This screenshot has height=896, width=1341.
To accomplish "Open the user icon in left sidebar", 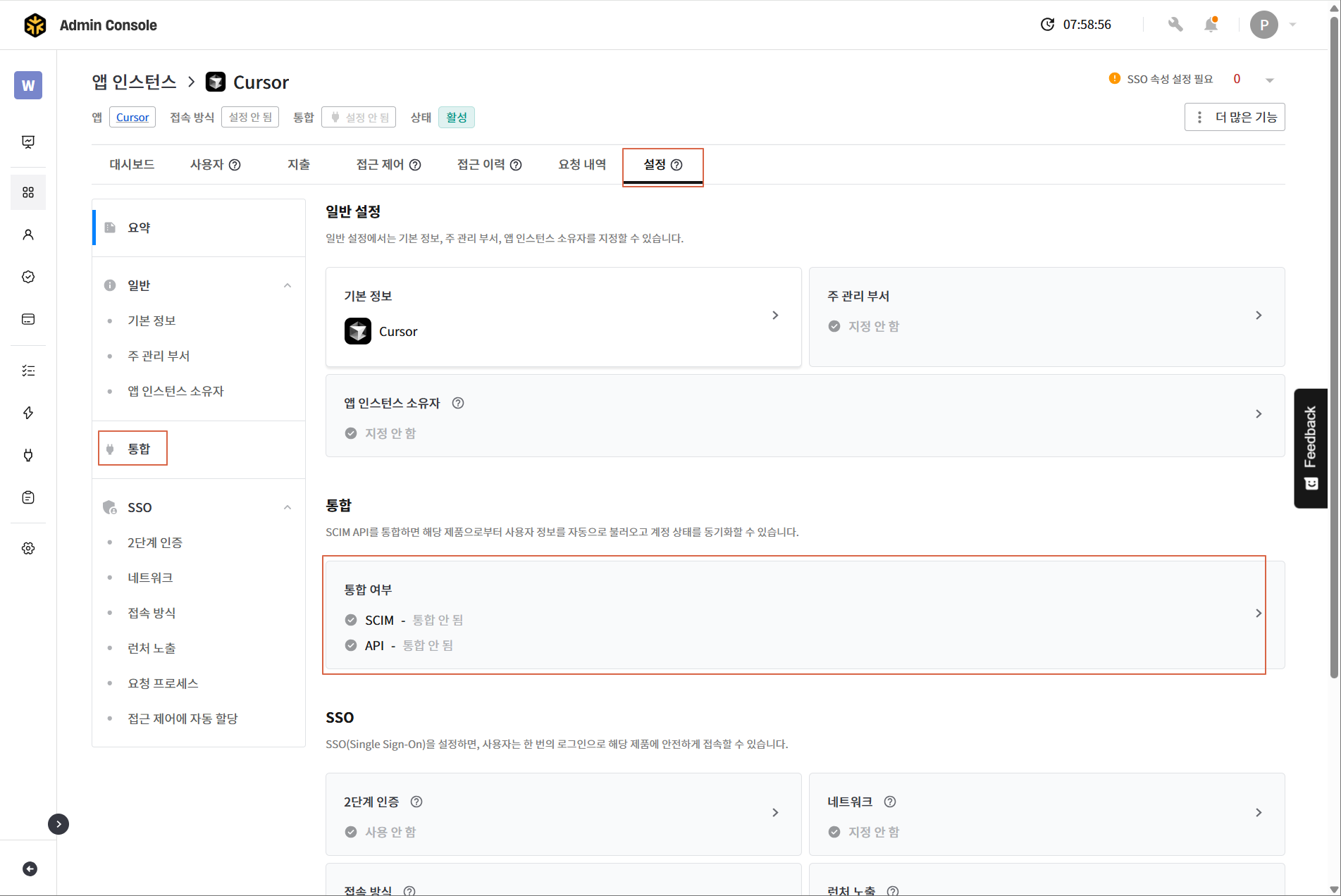I will 28,235.
